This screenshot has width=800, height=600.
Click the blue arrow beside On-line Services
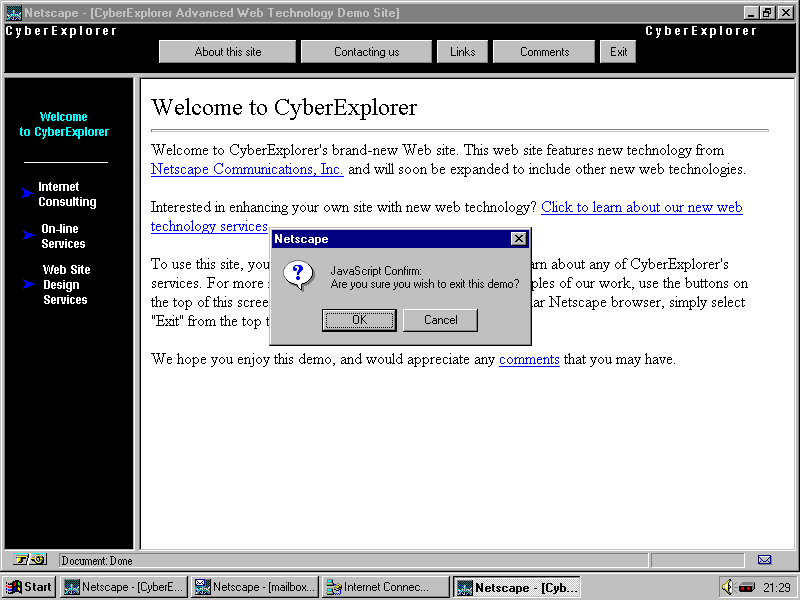(29, 235)
